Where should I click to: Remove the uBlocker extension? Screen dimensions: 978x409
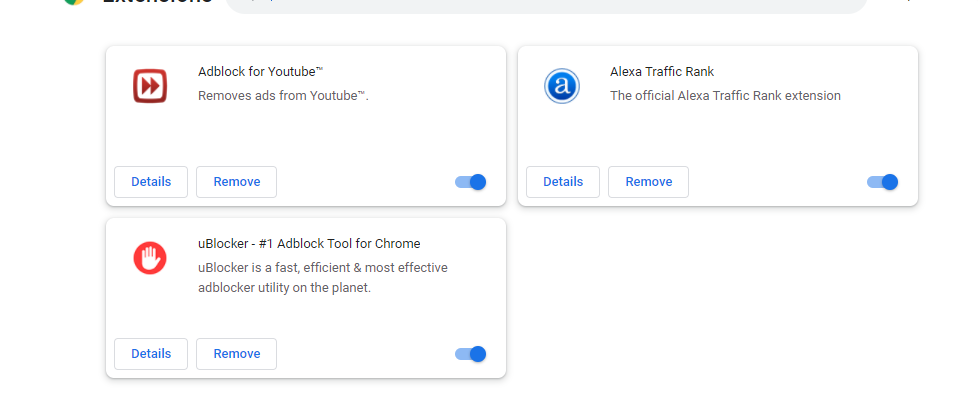click(236, 354)
